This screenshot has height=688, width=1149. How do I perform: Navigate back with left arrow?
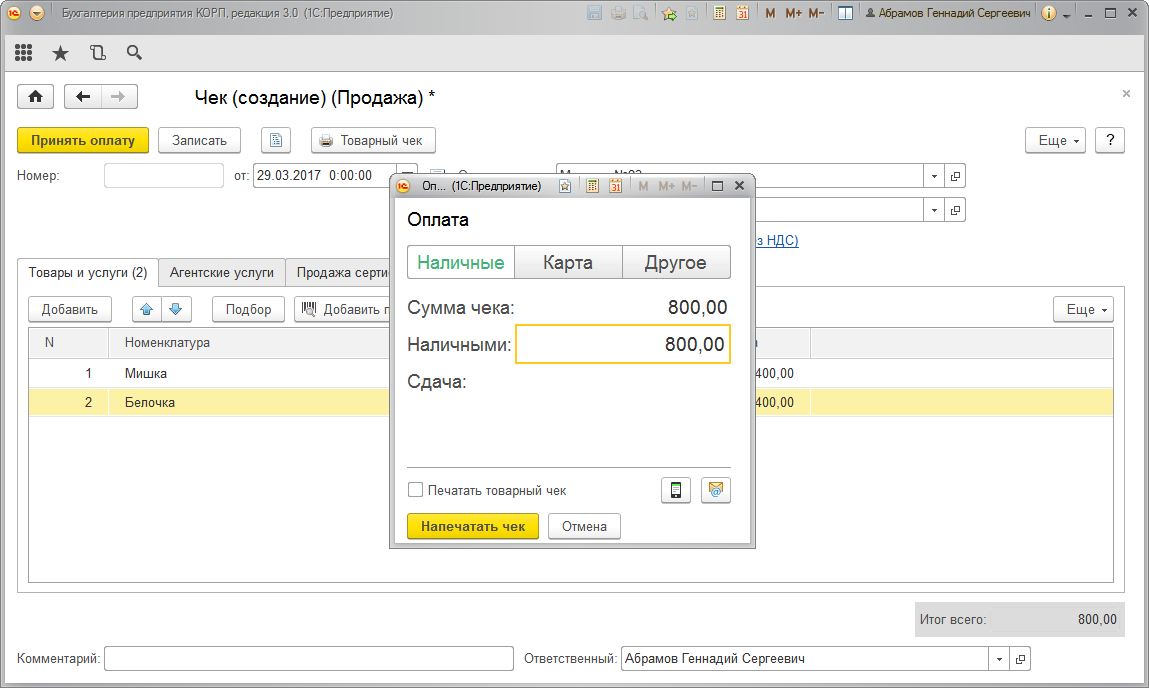(83, 97)
